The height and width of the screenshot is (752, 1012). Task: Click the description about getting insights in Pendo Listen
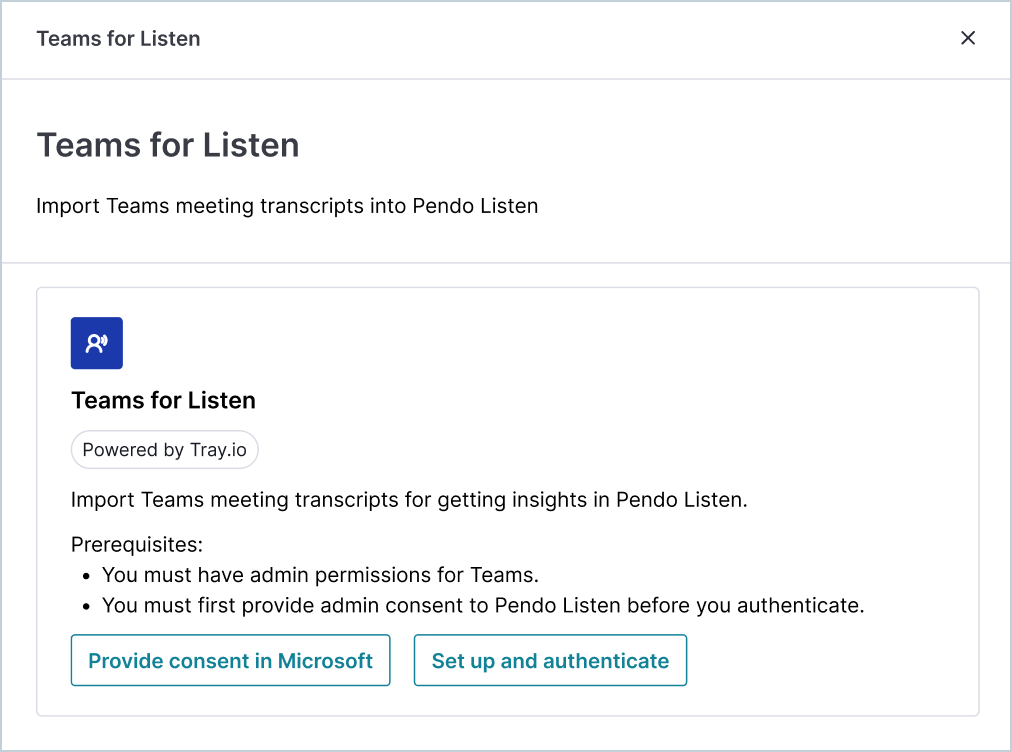point(409,500)
